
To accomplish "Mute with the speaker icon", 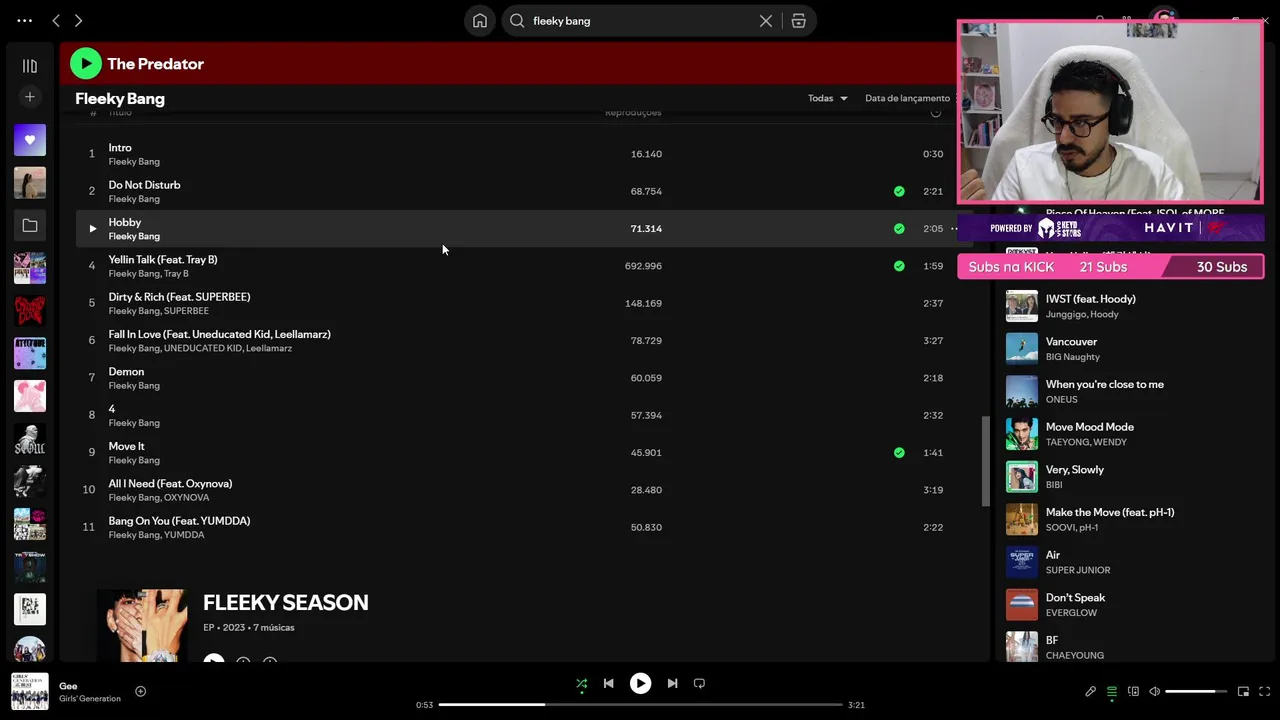I will coord(1154,691).
